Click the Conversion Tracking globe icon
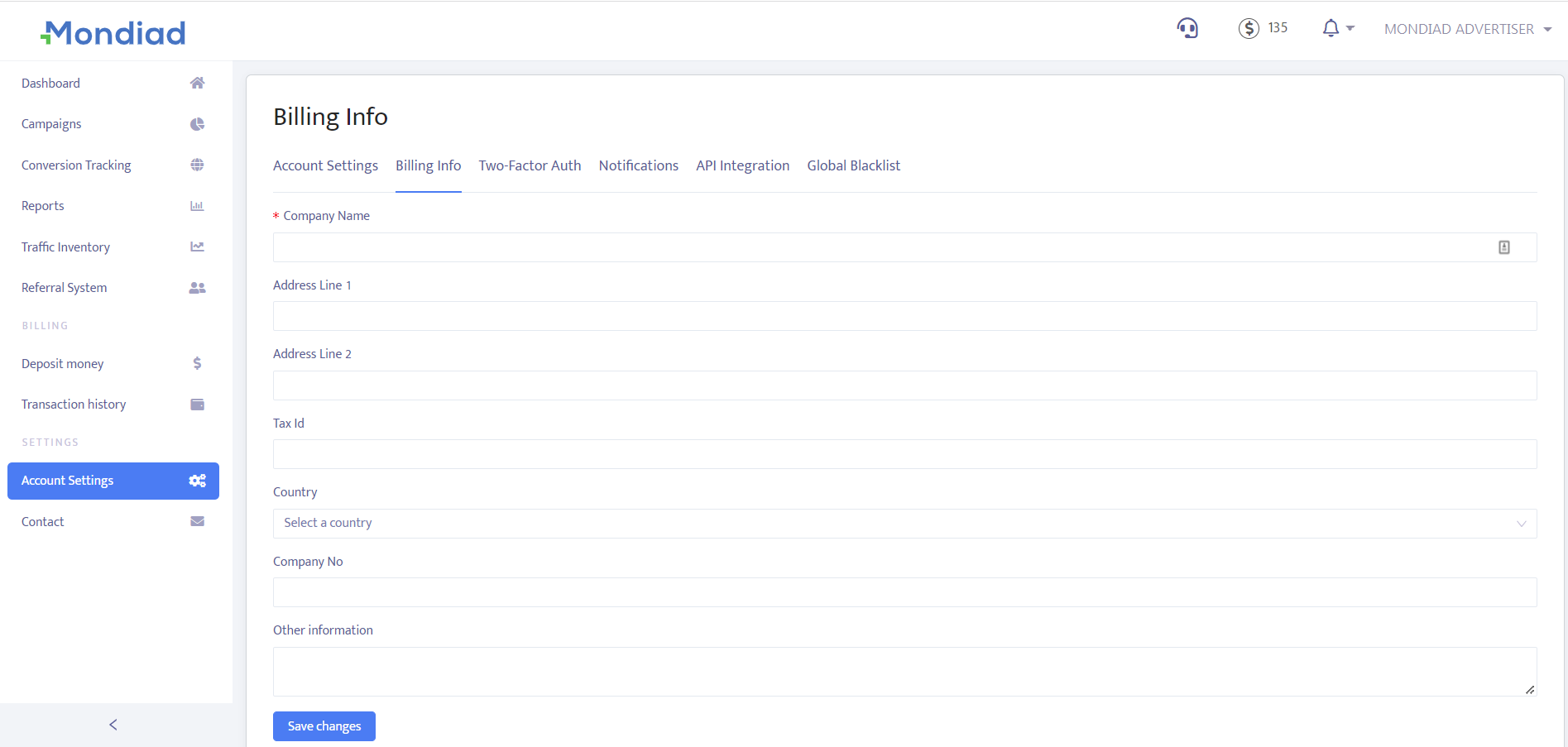This screenshot has width=1568, height=747. (x=197, y=165)
